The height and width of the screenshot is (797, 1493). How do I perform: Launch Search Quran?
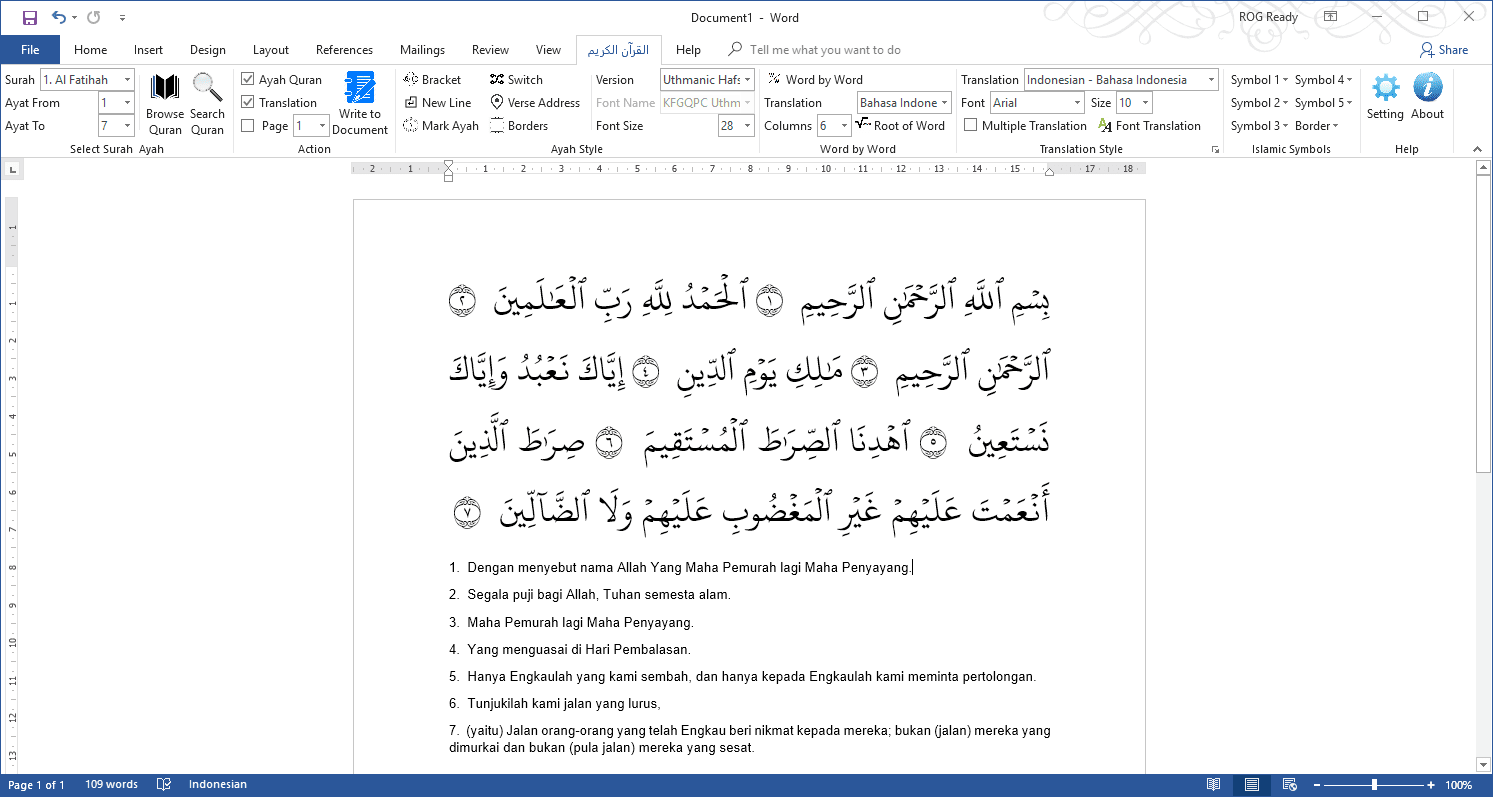207,104
